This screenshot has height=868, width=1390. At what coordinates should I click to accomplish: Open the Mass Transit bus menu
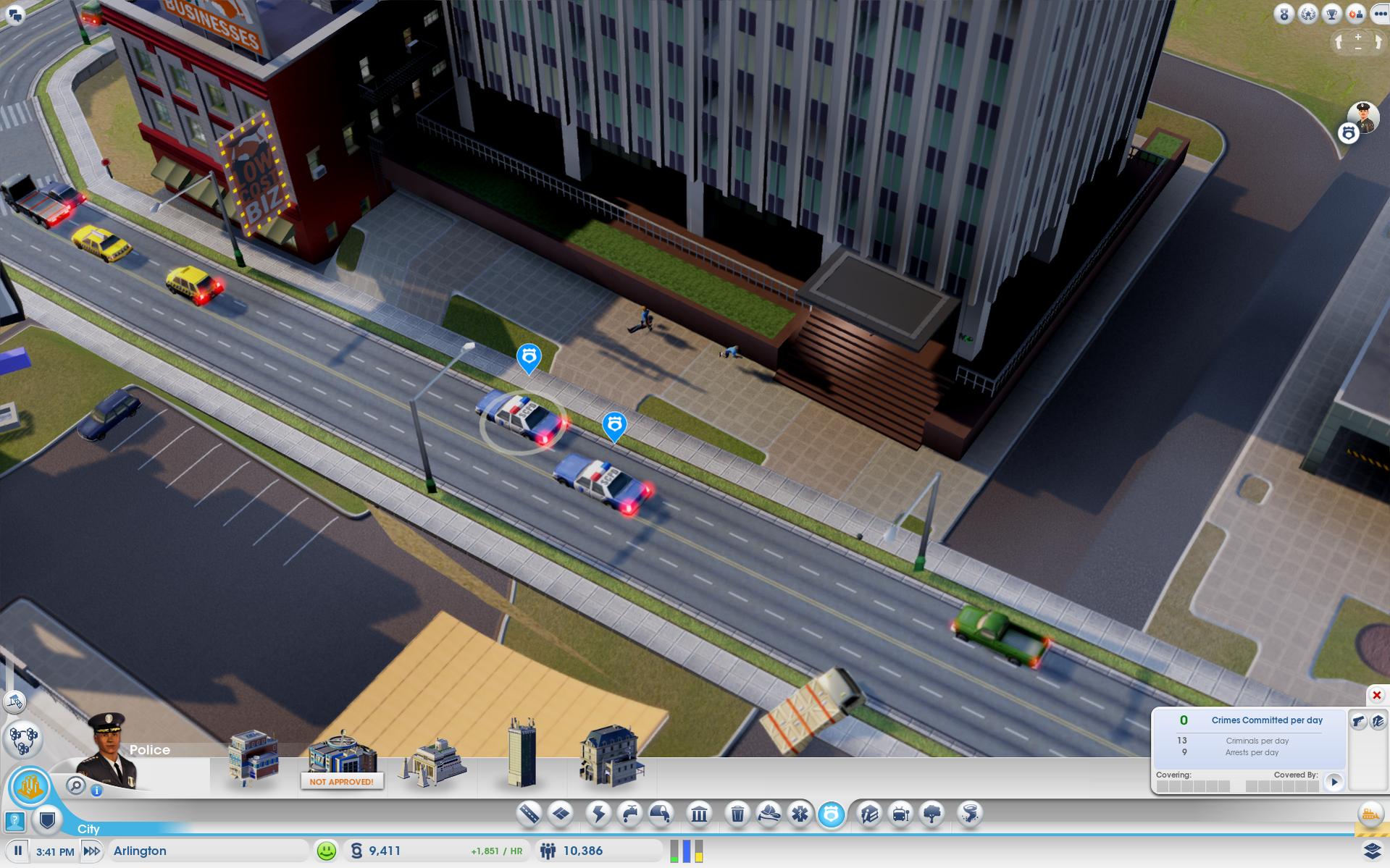(x=900, y=814)
